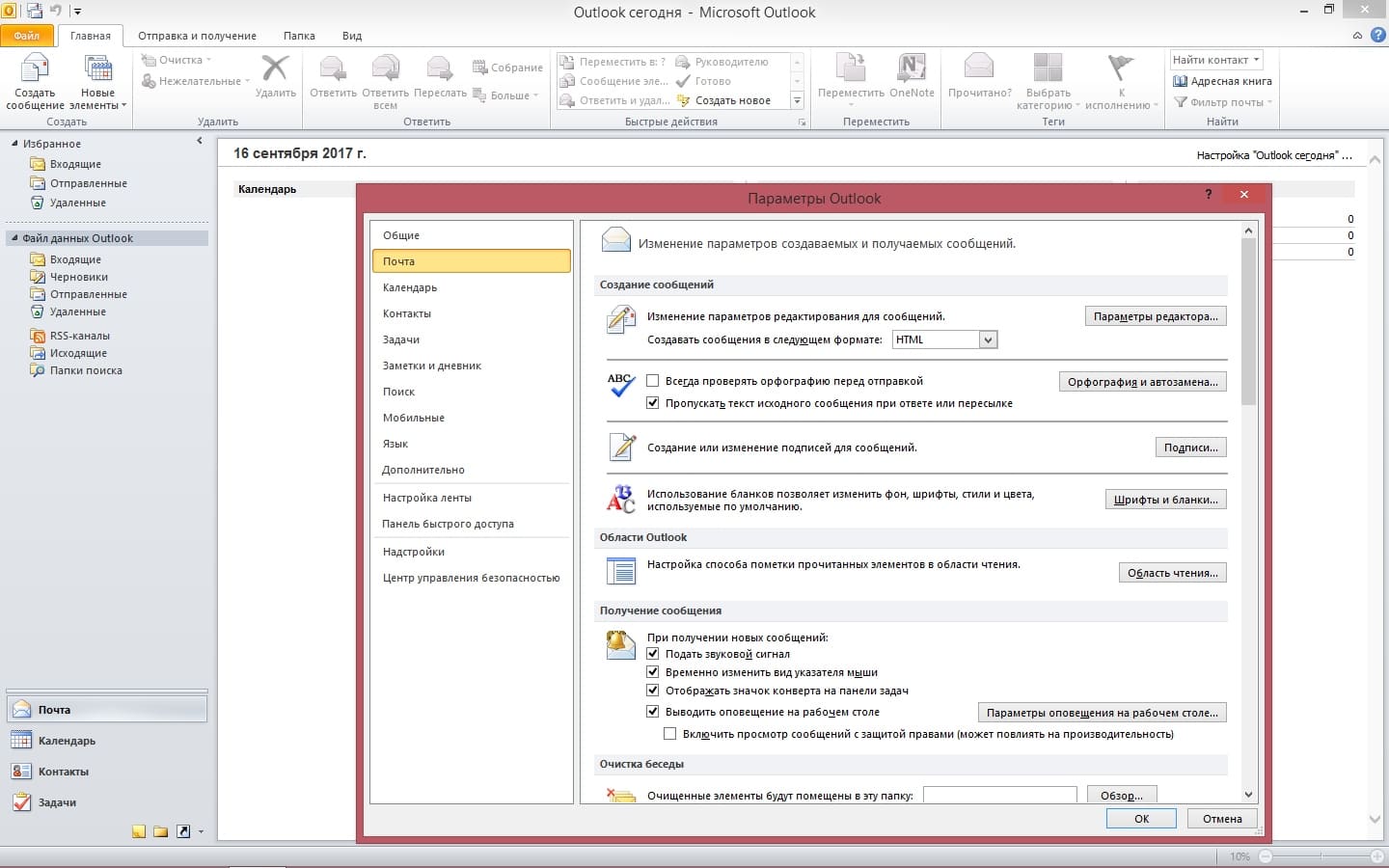
Task: Open the Файл tab
Action: tap(27, 36)
